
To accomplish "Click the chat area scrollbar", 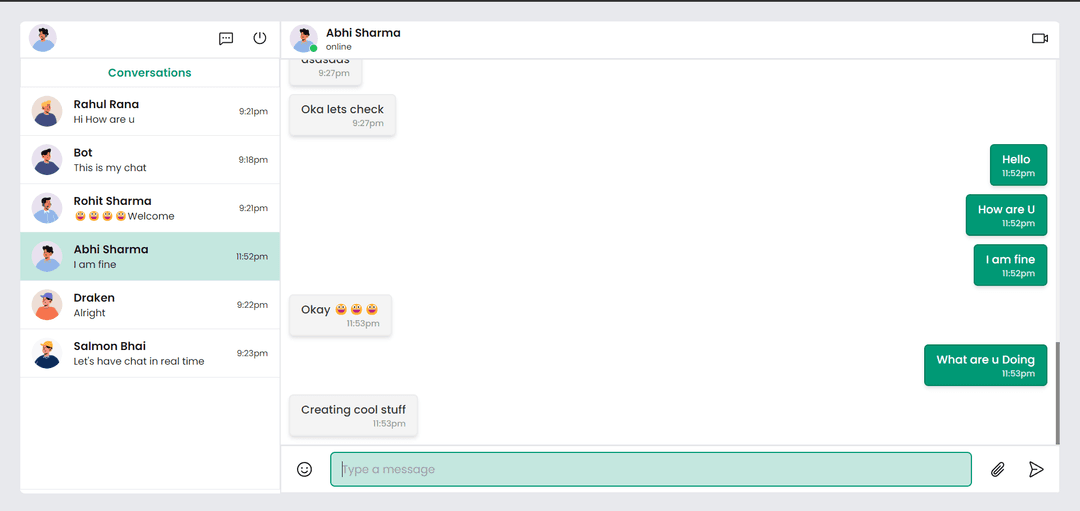I will (x=1057, y=392).
